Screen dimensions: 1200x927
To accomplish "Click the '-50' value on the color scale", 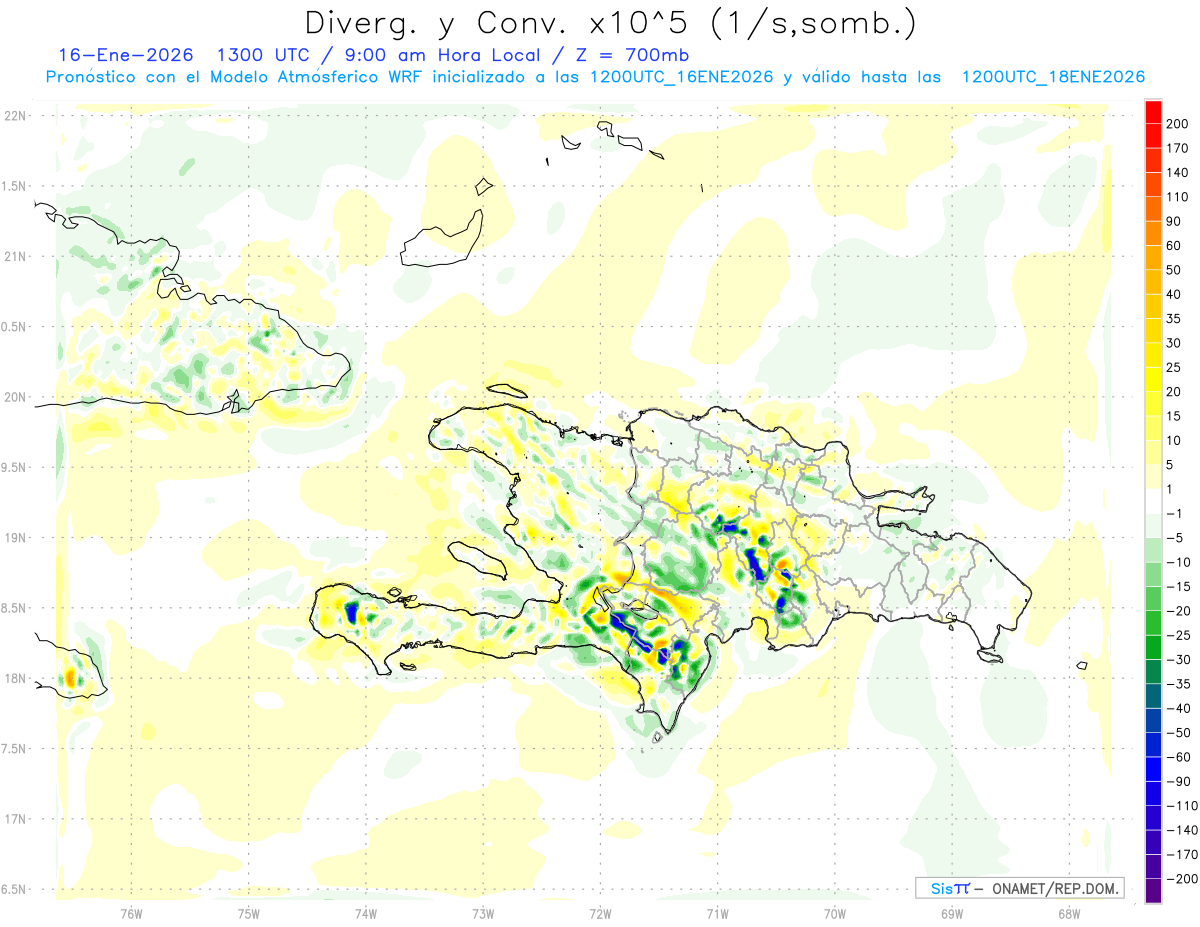I will click(x=1181, y=732).
